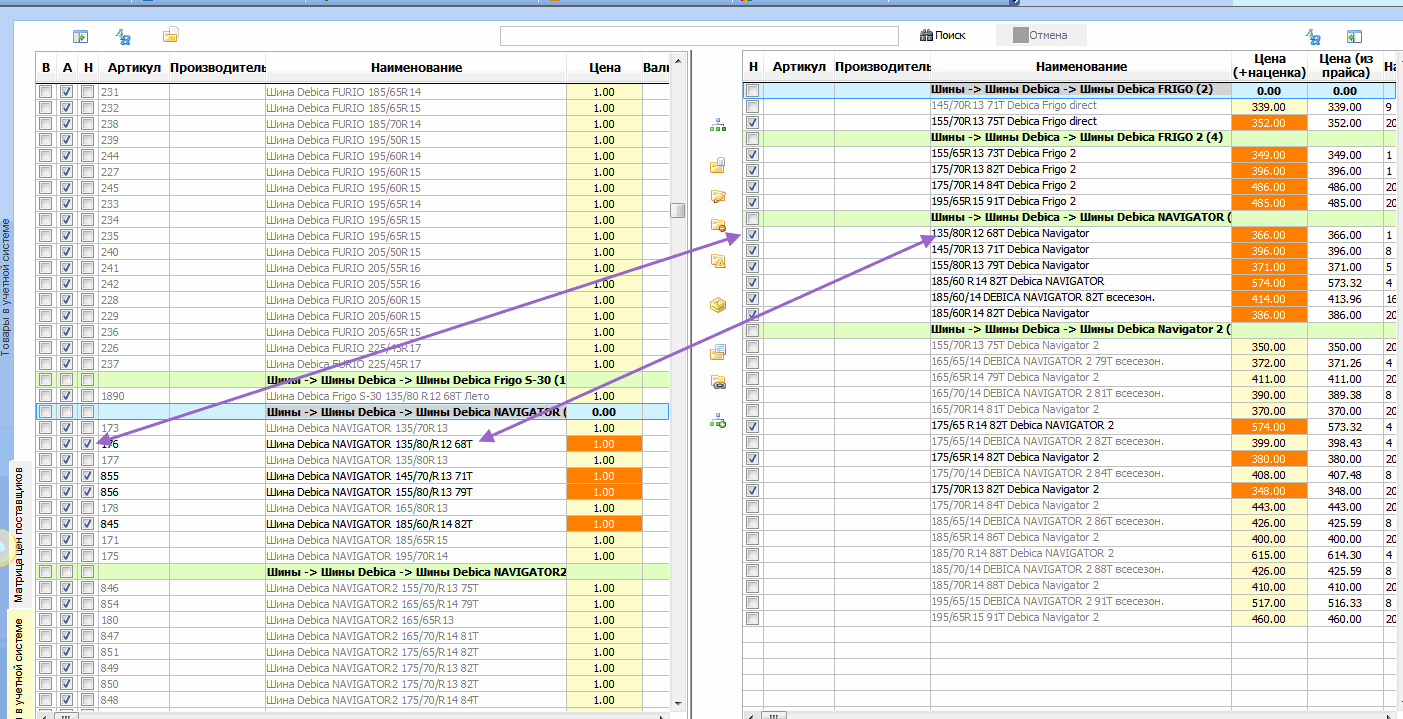1403x719 pixels.
Task: Click the left table vertical scrollbar thumb
Action: (678, 210)
